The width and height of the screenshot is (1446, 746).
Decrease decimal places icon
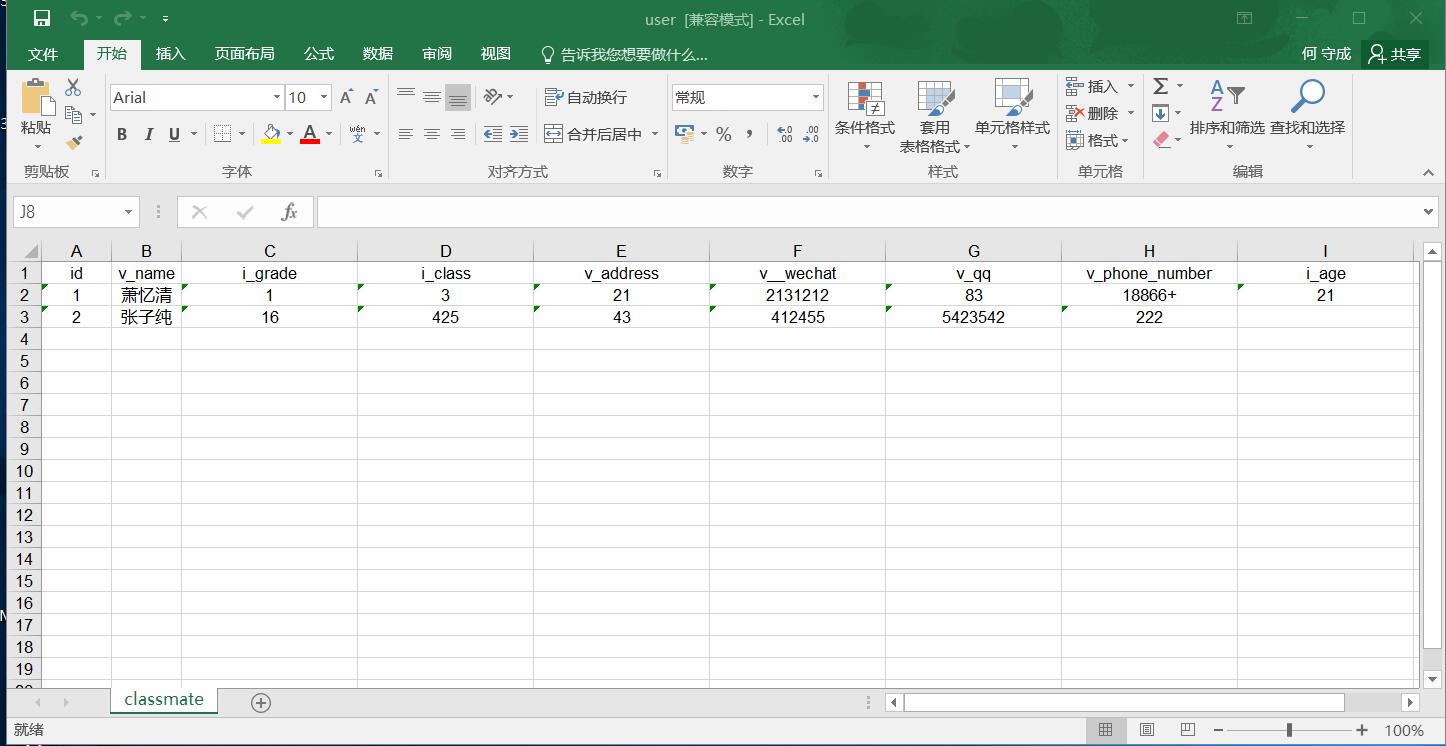[x=811, y=134]
